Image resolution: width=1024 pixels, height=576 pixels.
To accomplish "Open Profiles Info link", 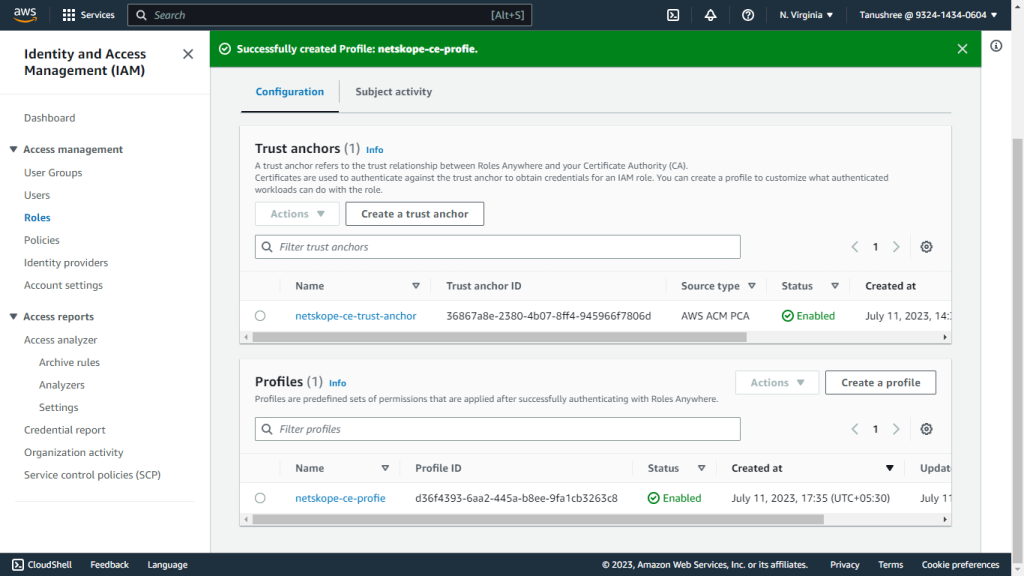I will (x=337, y=383).
